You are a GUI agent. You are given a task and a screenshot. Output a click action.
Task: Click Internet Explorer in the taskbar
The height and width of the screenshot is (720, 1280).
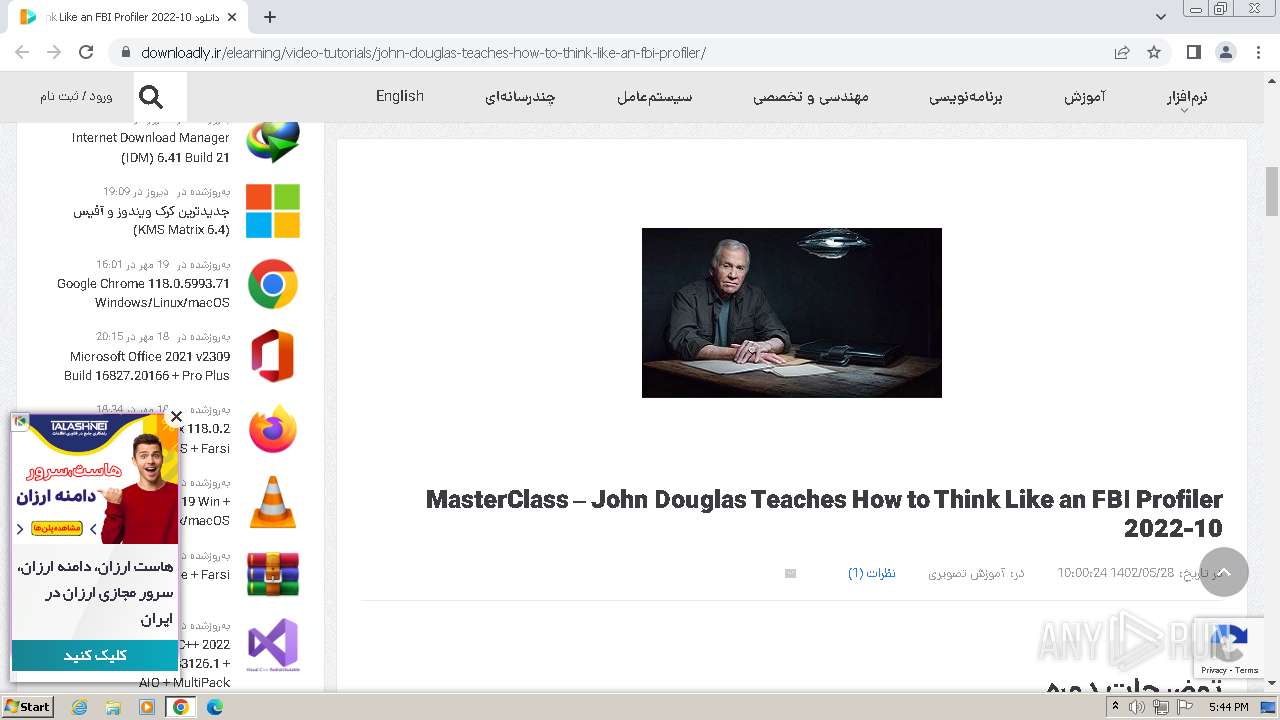(80, 707)
